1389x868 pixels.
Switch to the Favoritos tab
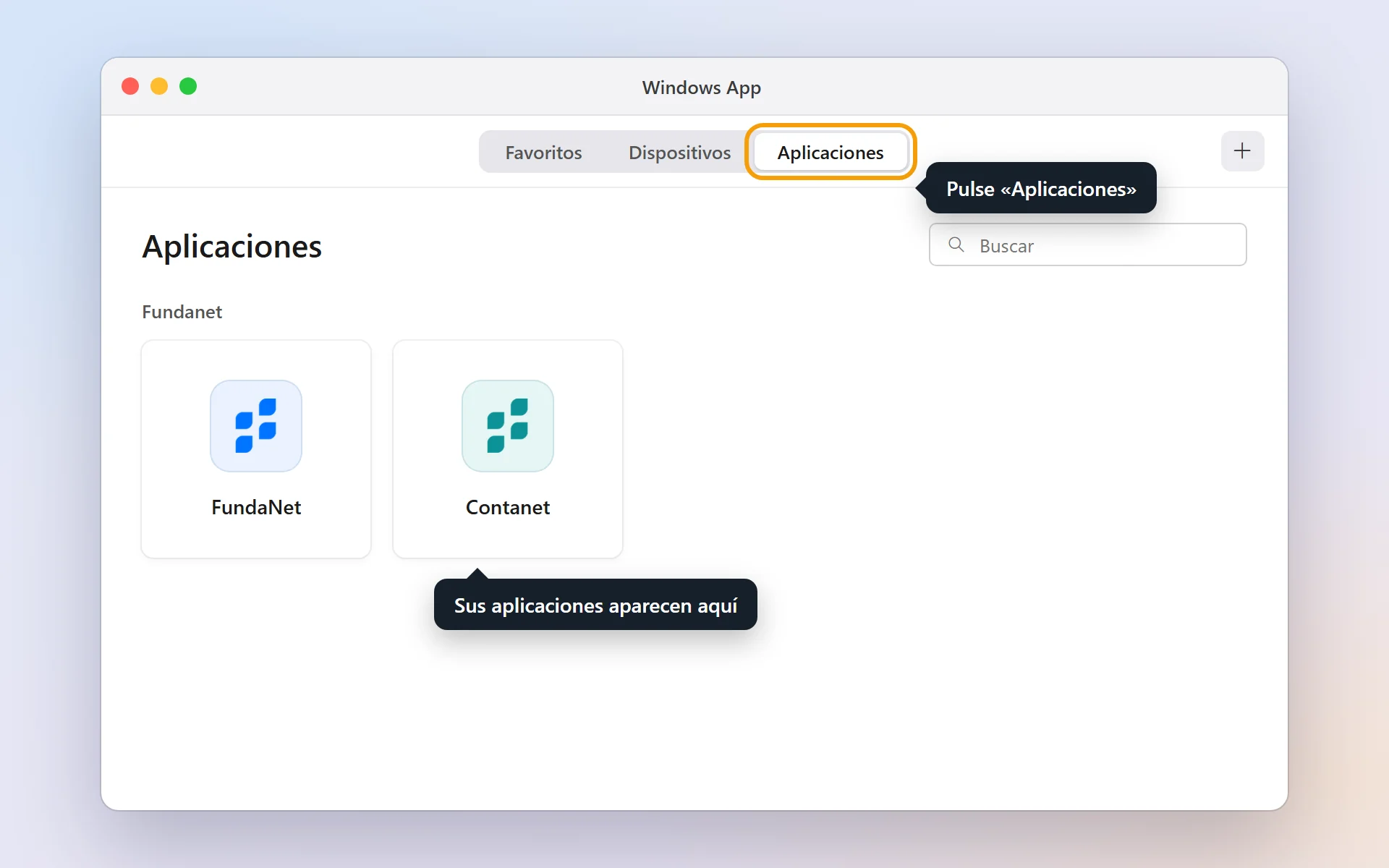(543, 153)
